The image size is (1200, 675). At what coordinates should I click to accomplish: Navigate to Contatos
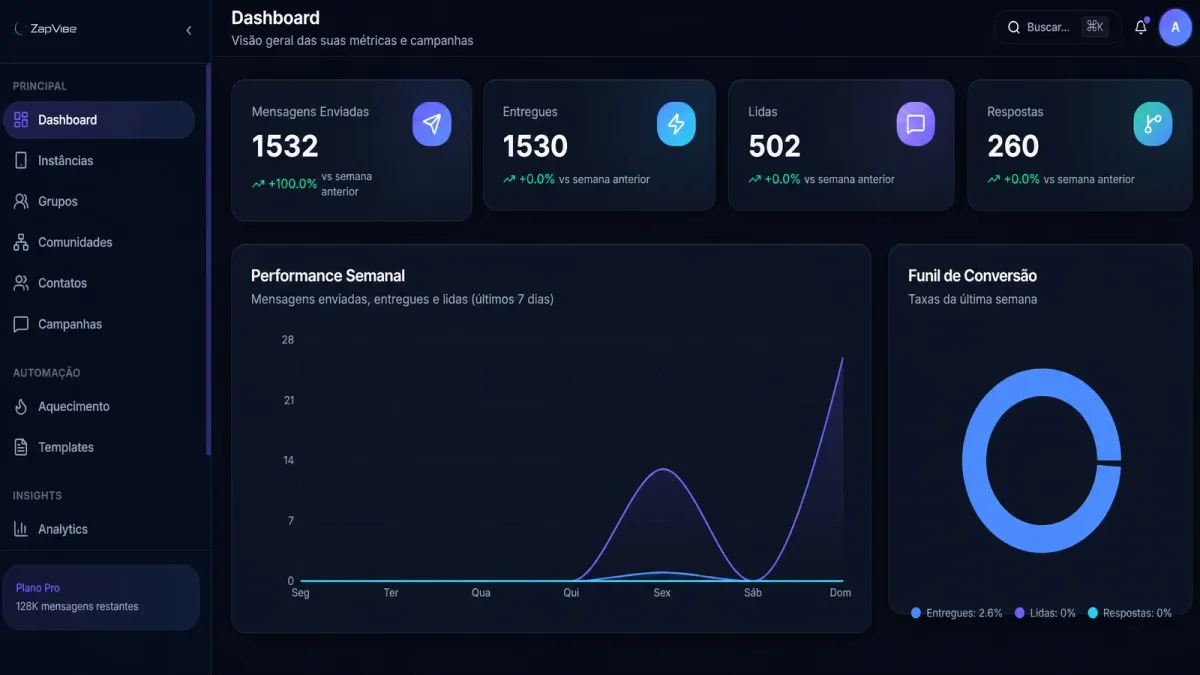click(x=99, y=284)
